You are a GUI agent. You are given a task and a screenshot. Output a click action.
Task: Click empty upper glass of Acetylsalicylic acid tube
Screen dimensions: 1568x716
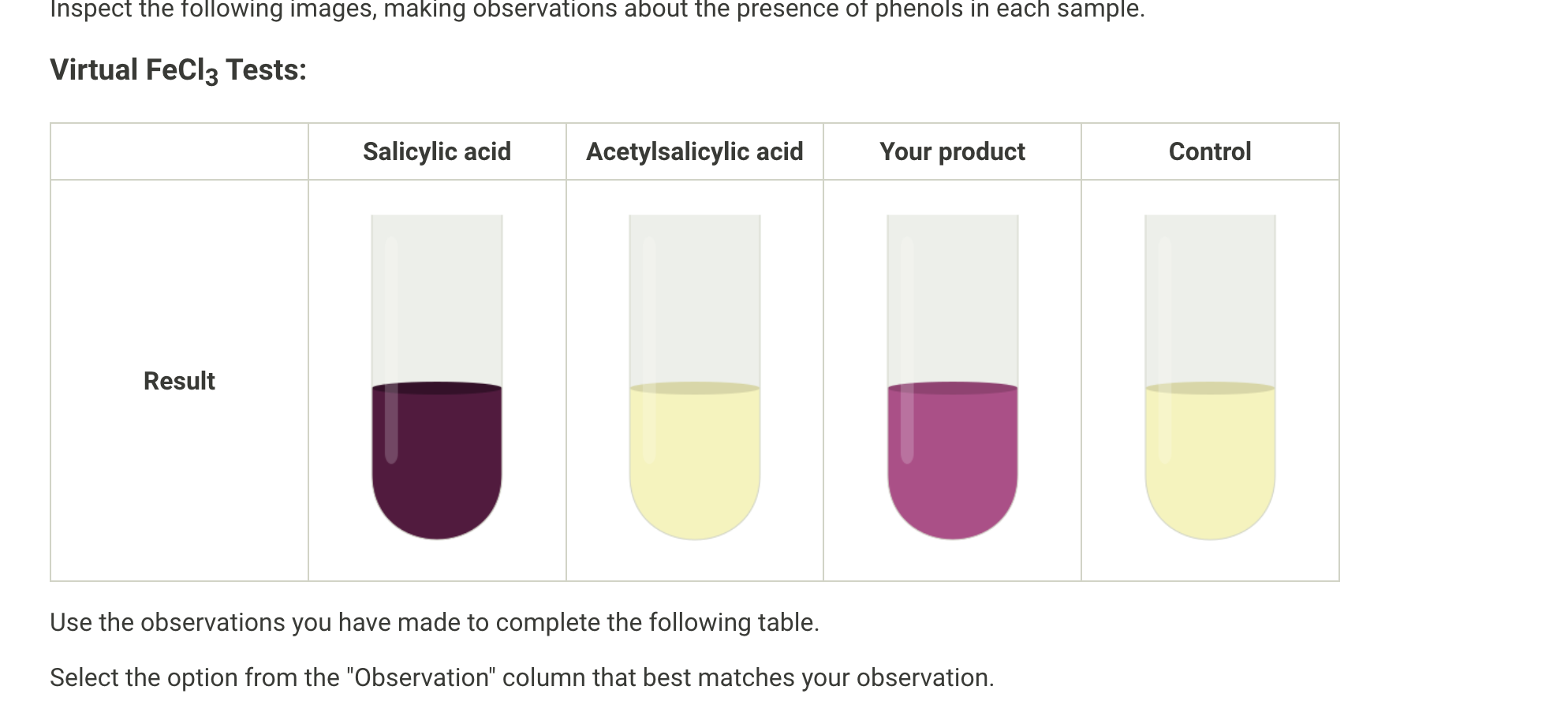(x=694, y=300)
